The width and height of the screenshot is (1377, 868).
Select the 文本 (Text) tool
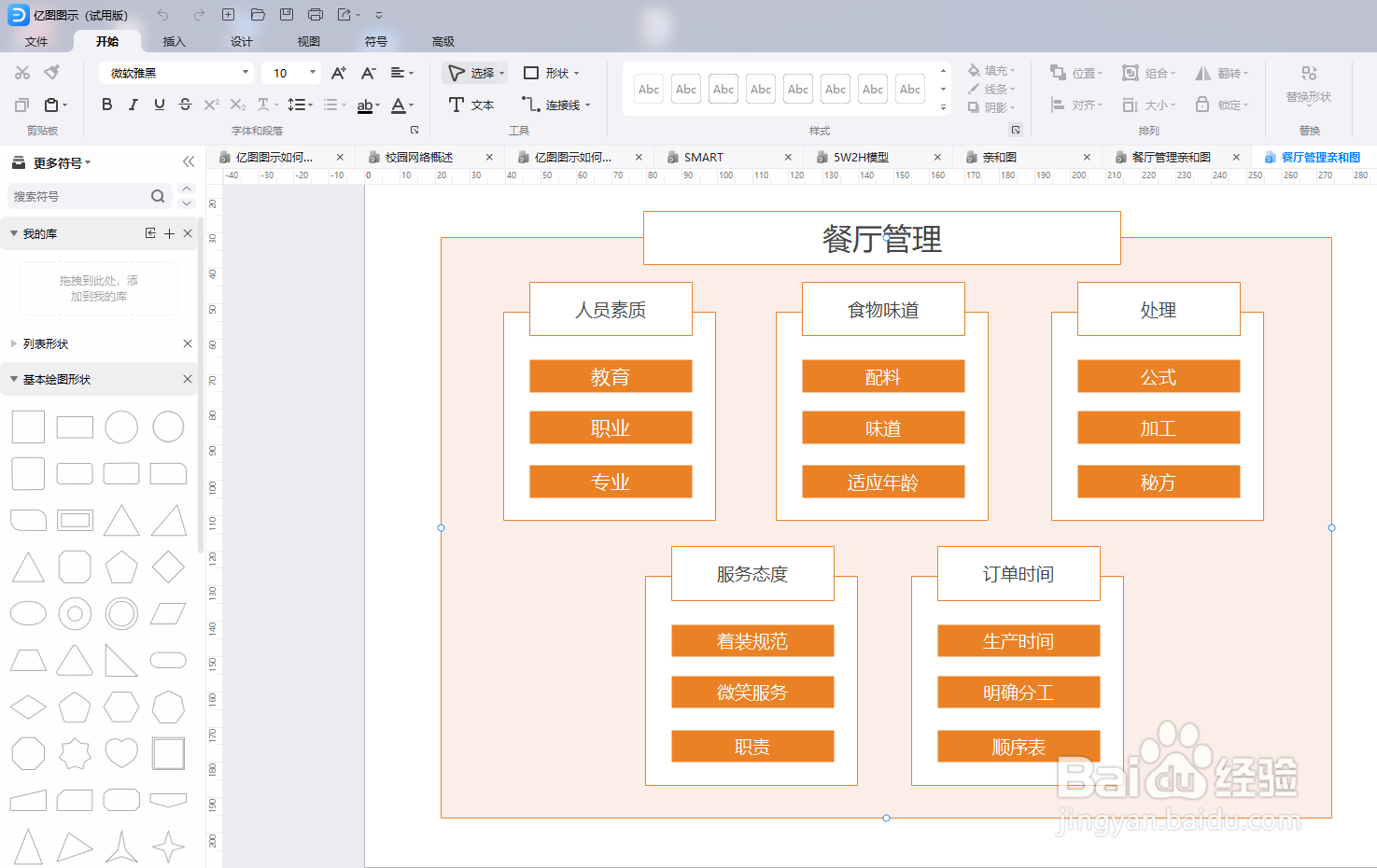[x=471, y=105]
